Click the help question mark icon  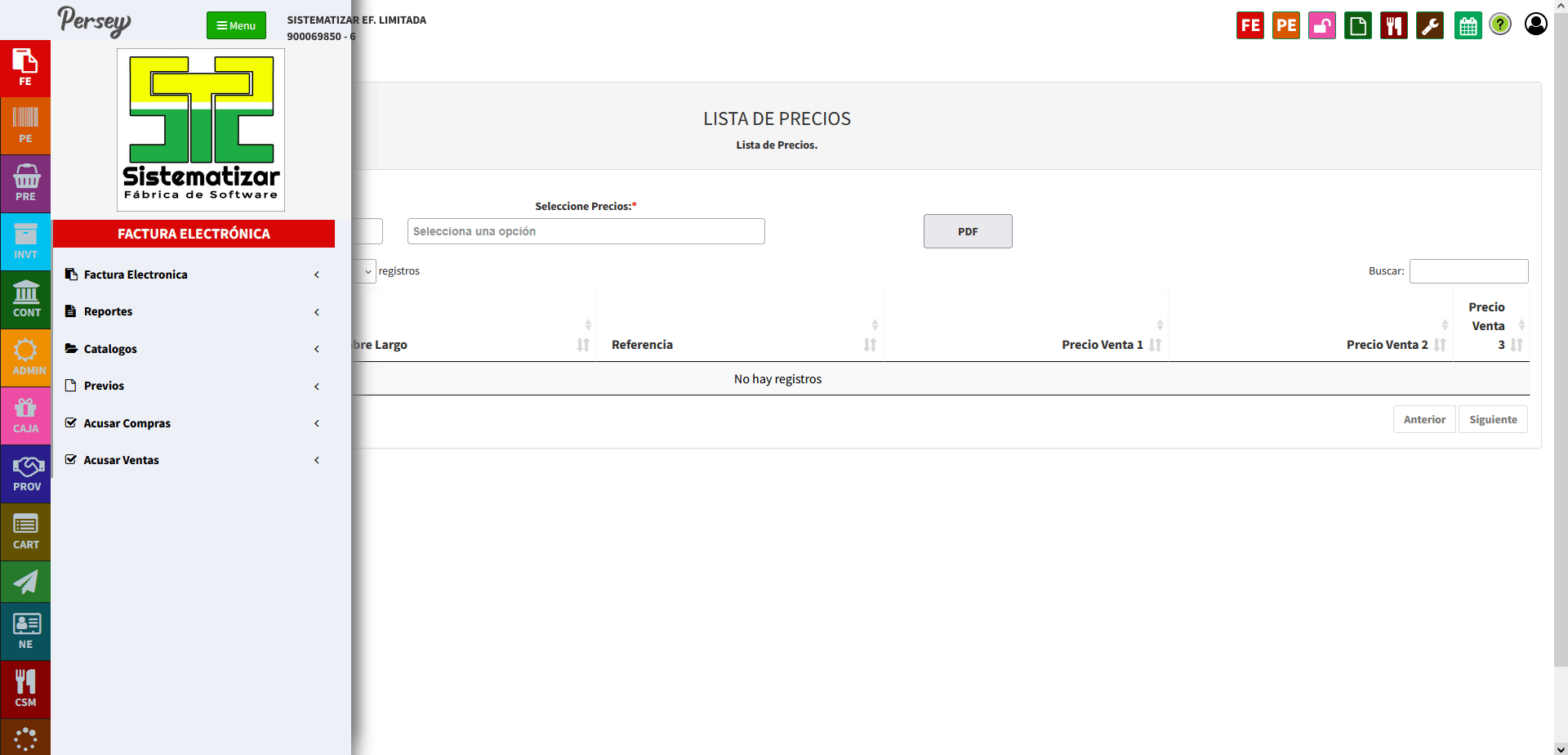[x=1500, y=25]
